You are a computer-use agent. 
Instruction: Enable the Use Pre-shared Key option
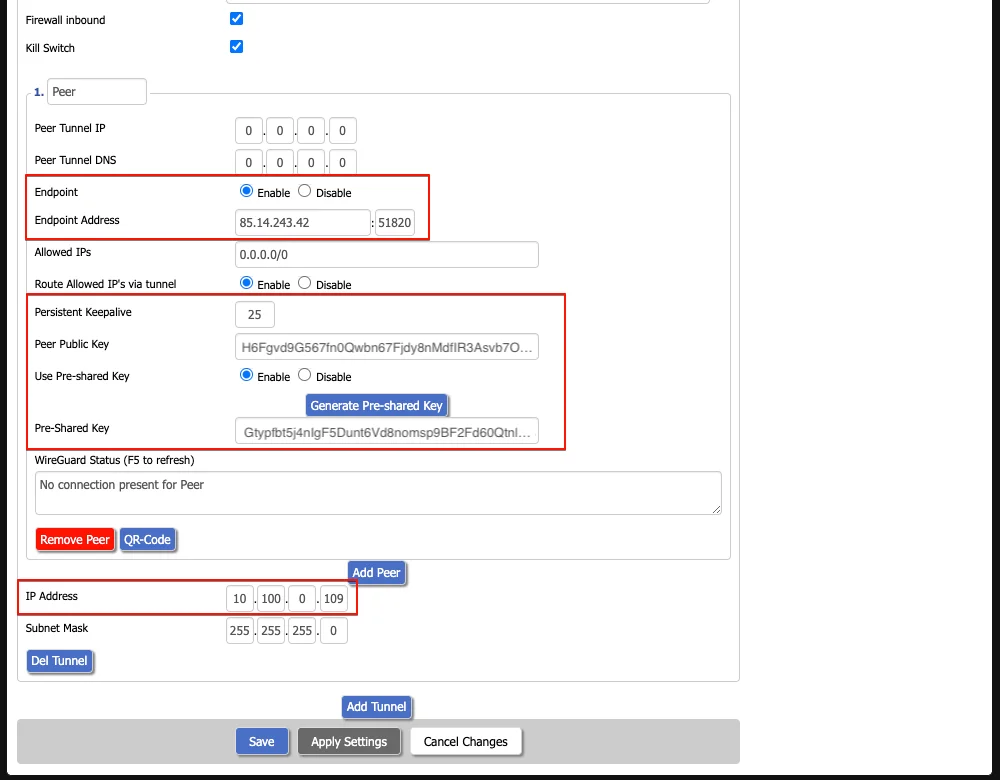(246, 375)
